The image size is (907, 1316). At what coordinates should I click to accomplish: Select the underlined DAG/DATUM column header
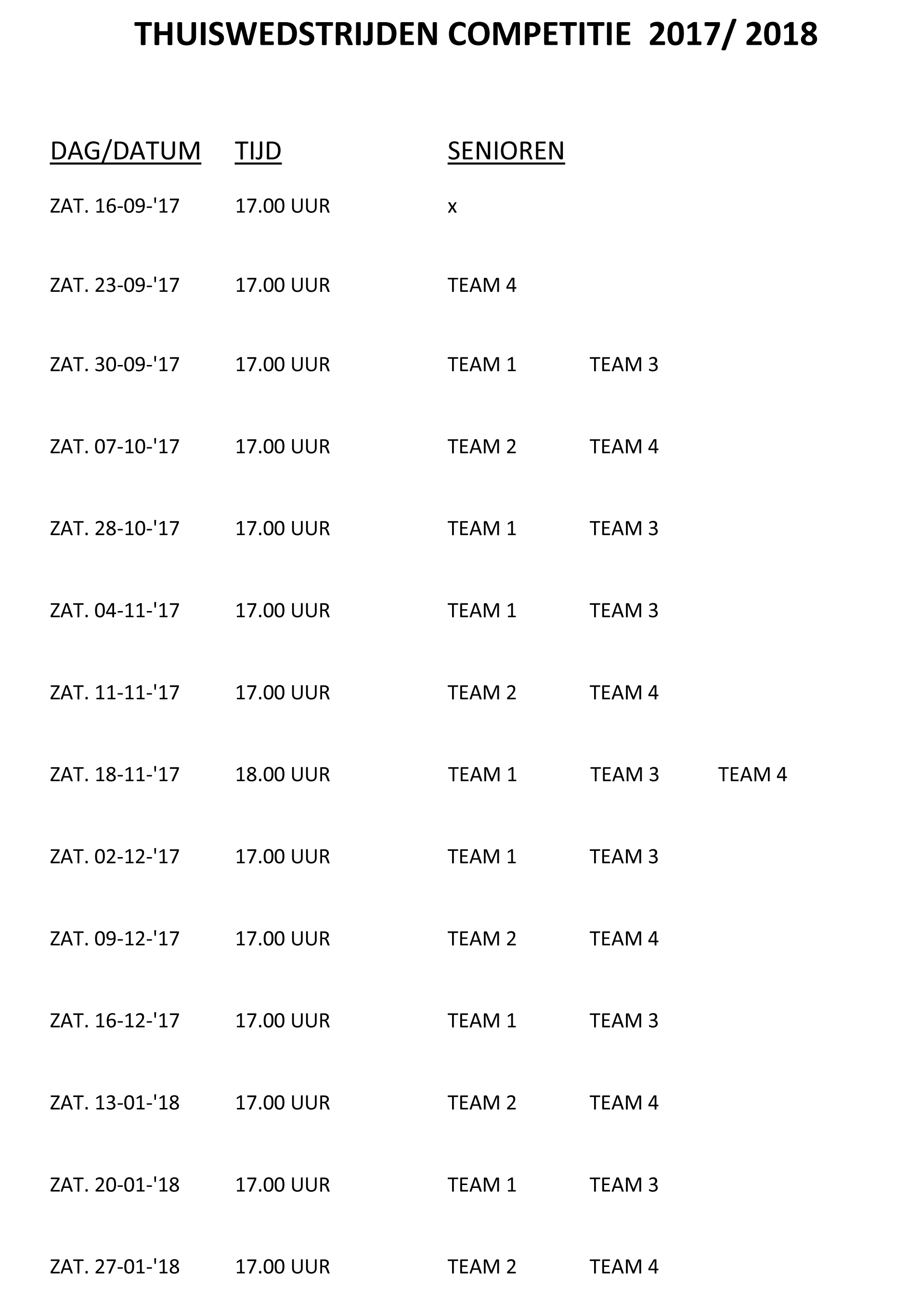click(125, 151)
